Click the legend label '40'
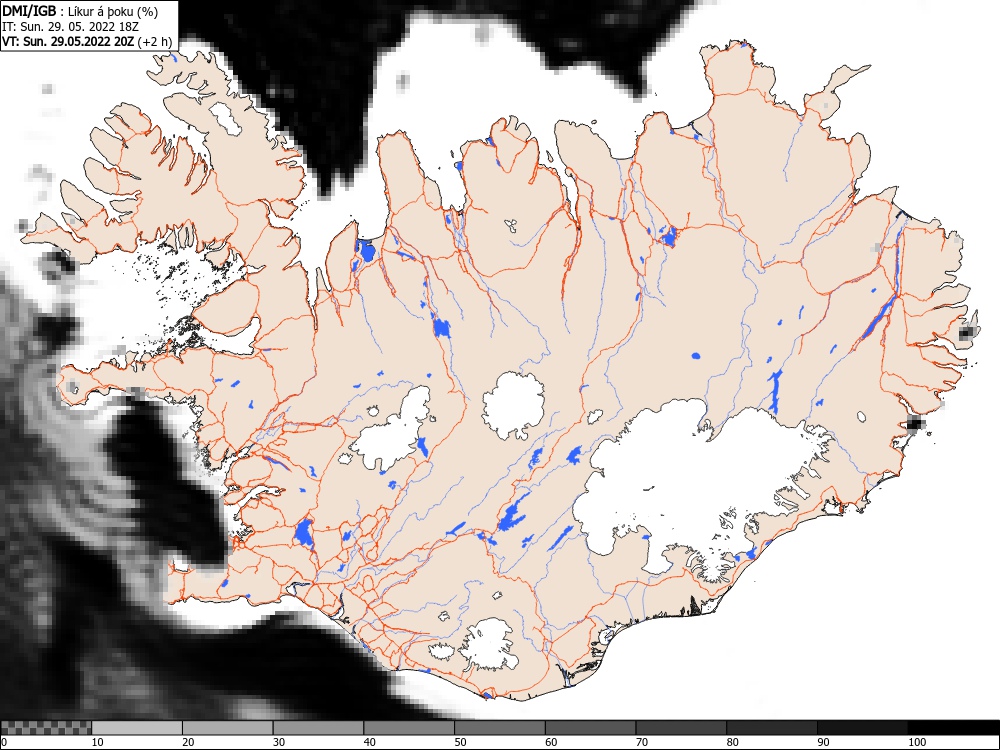Screen dimensions: 1000x750 click(x=369, y=742)
